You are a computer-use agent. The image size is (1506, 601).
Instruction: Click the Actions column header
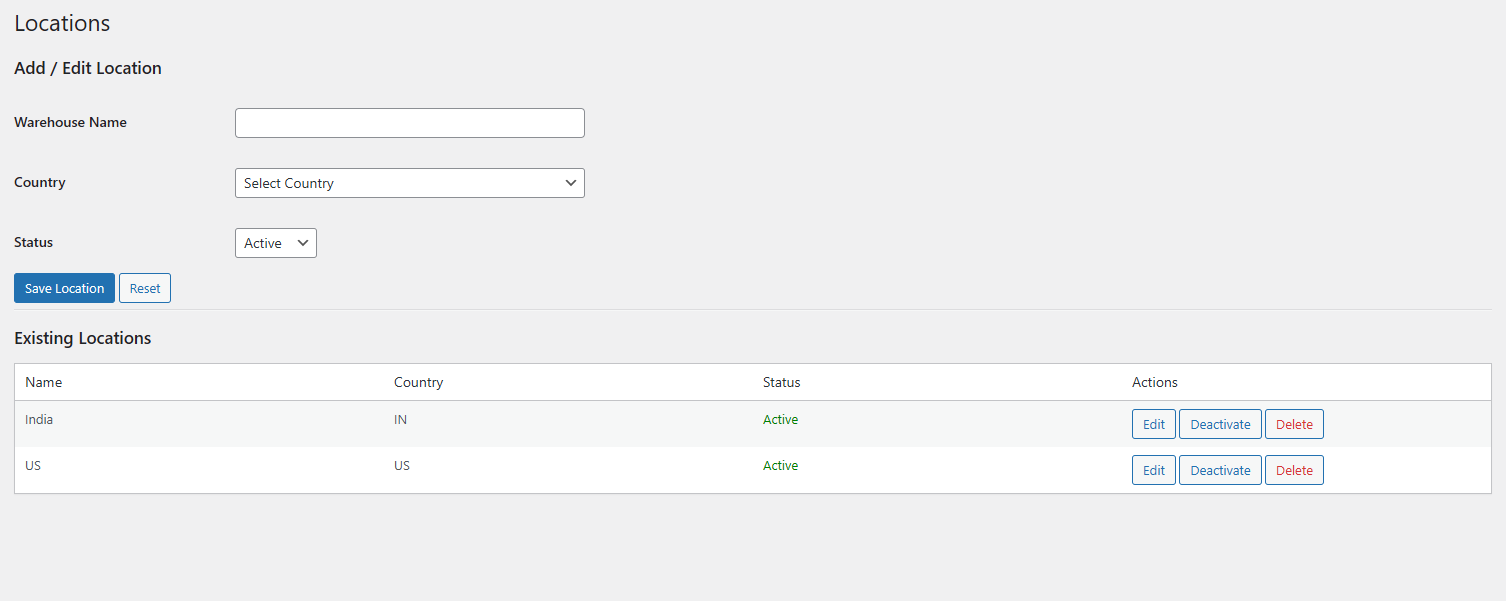coord(1154,382)
